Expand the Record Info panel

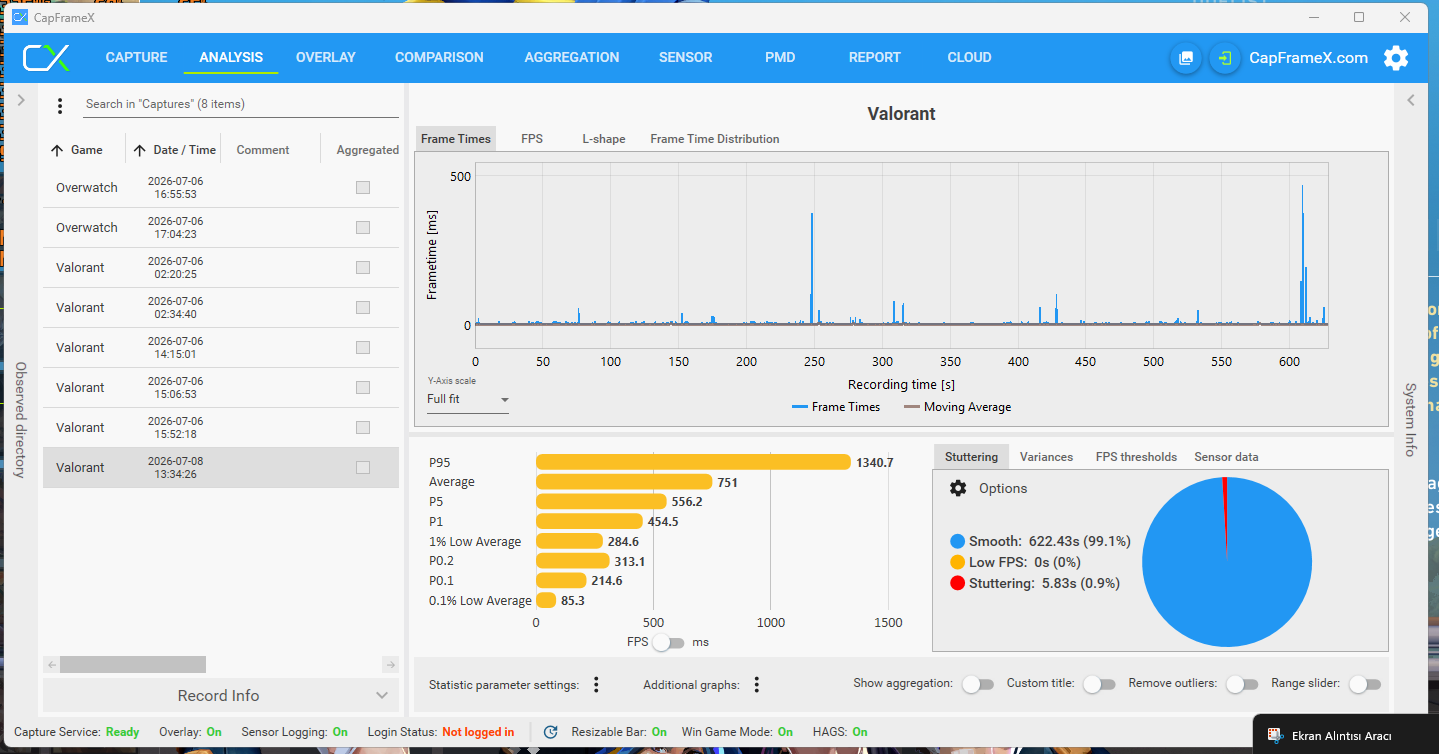[x=219, y=695]
